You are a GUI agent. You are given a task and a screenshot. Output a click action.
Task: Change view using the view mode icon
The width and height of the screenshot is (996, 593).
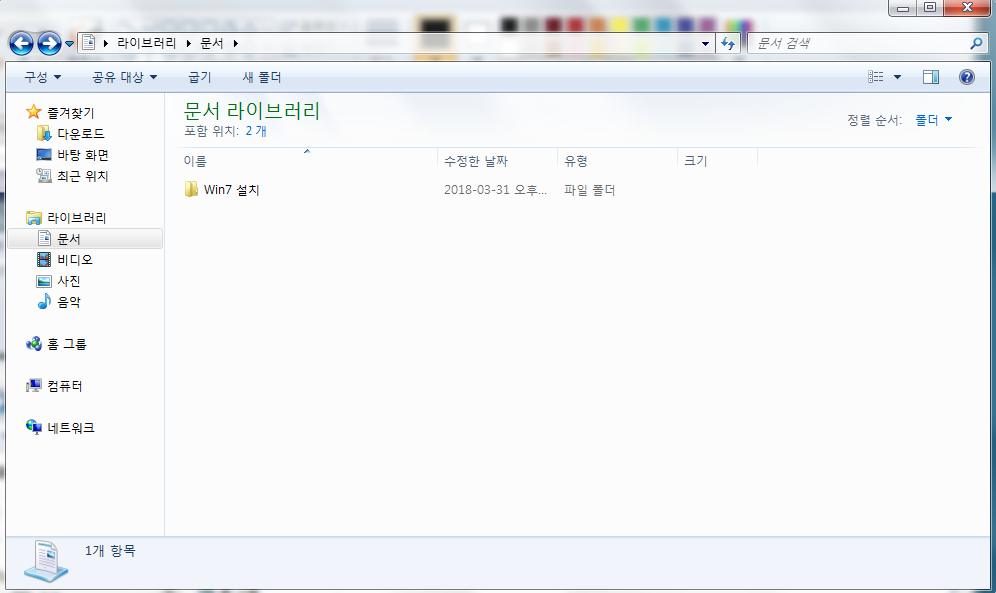[875, 77]
